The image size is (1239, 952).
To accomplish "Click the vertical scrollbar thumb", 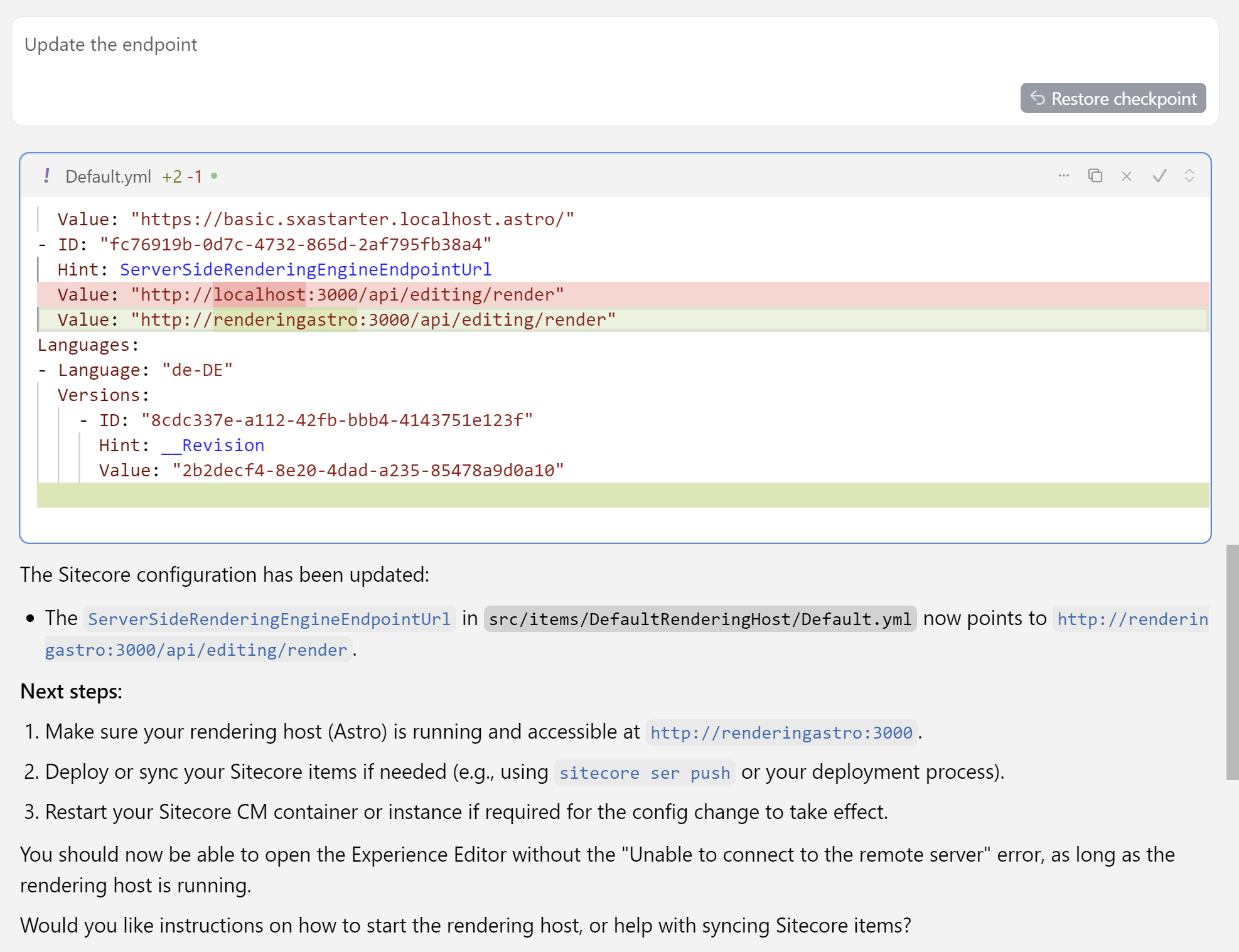I will (x=1232, y=662).
